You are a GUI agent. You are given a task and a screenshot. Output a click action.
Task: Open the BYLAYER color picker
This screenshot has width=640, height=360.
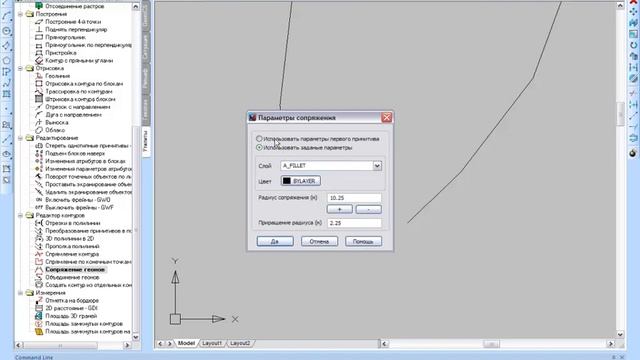301,181
